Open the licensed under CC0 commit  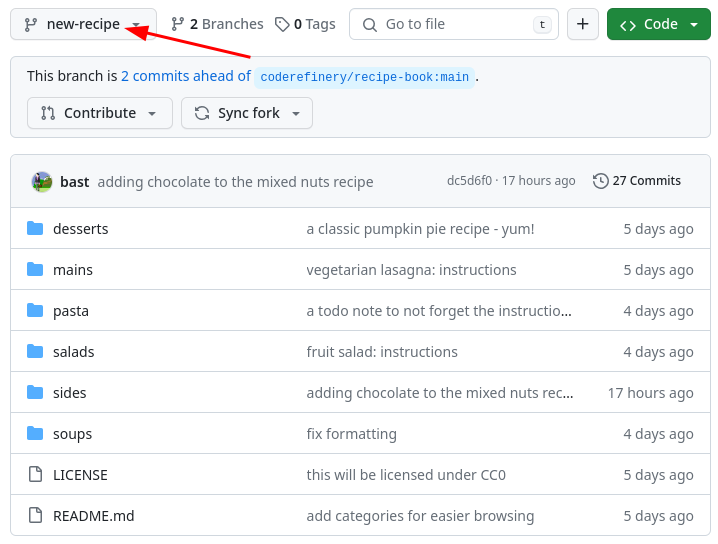(406, 475)
